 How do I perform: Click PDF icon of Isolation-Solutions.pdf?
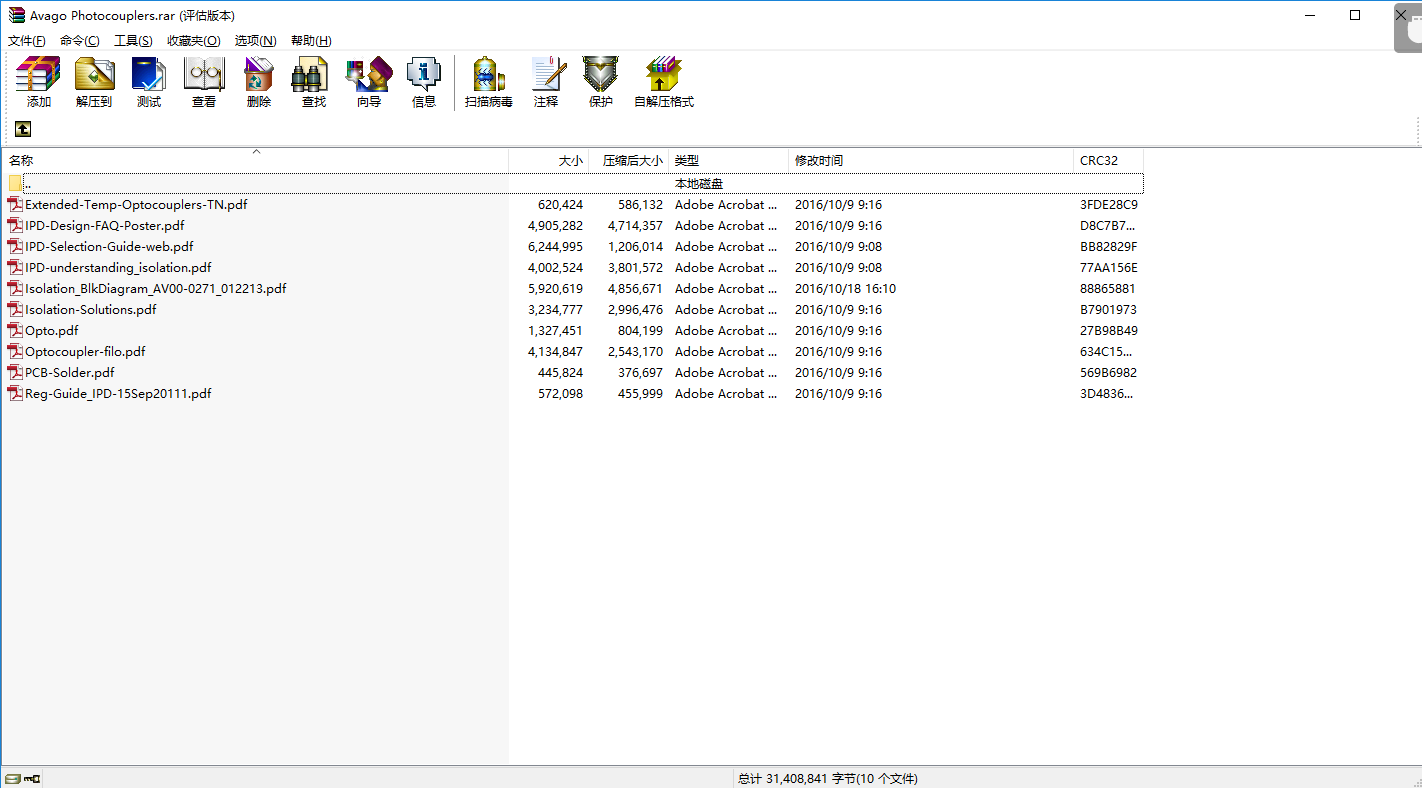15,309
